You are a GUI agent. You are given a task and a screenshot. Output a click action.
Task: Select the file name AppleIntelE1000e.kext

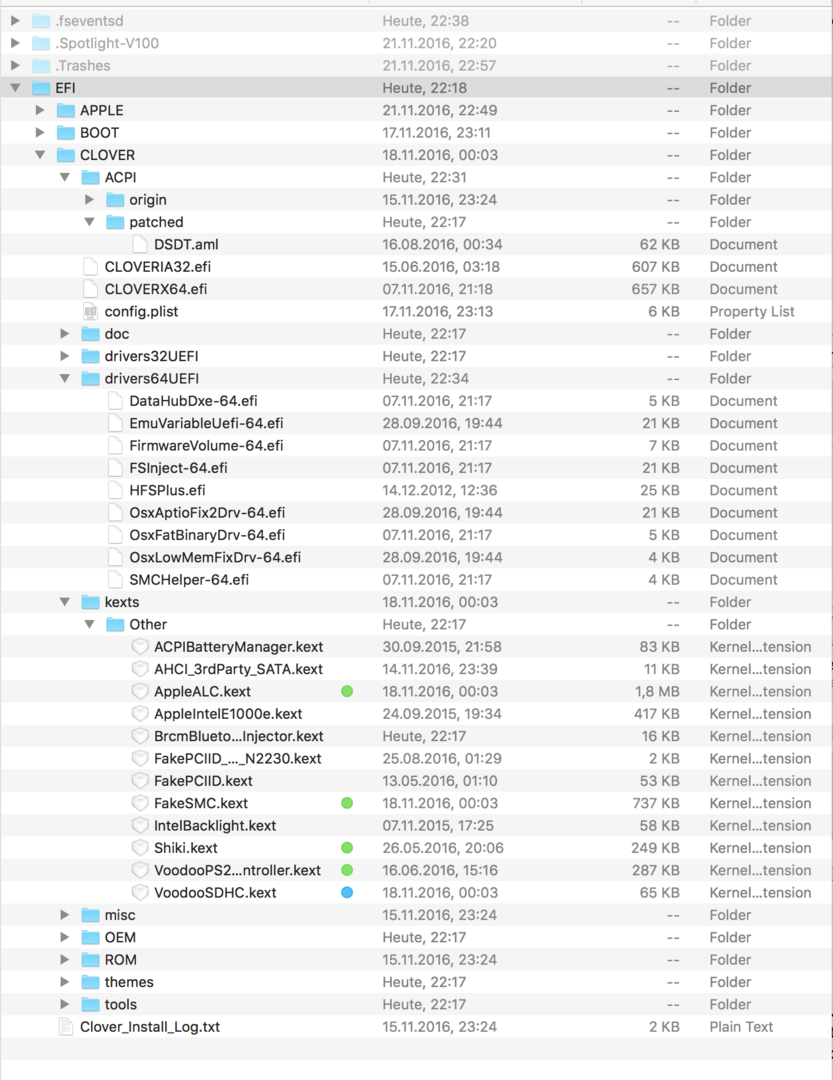coord(229,714)
